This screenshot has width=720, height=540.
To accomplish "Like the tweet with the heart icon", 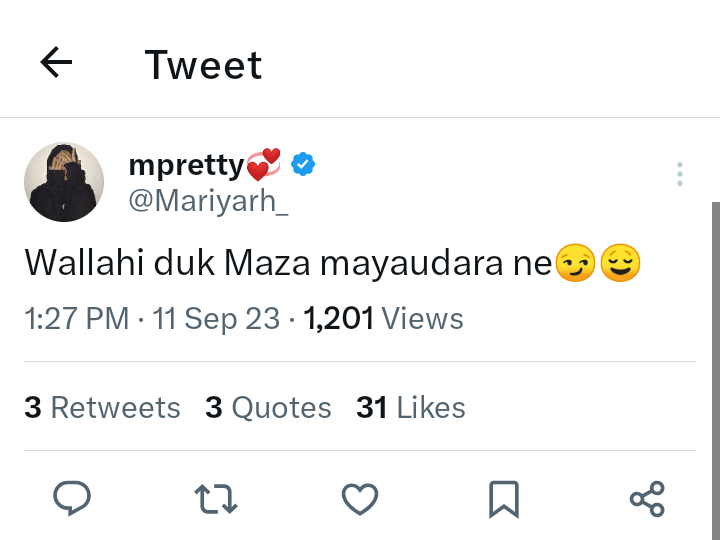I will (360, 497).
